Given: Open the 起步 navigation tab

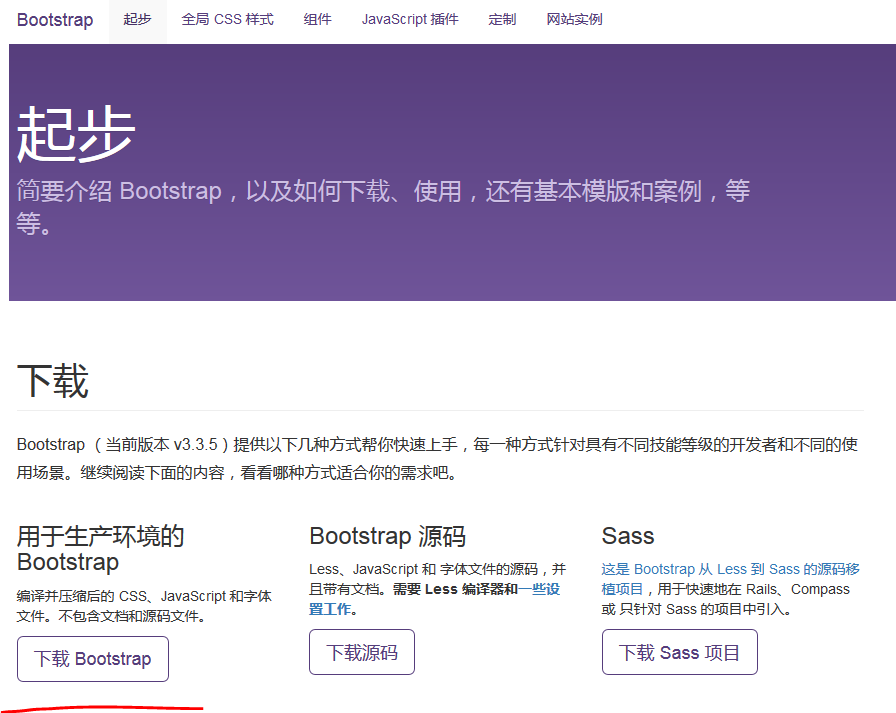Looking at the screenshot, I should coord(137,19).
